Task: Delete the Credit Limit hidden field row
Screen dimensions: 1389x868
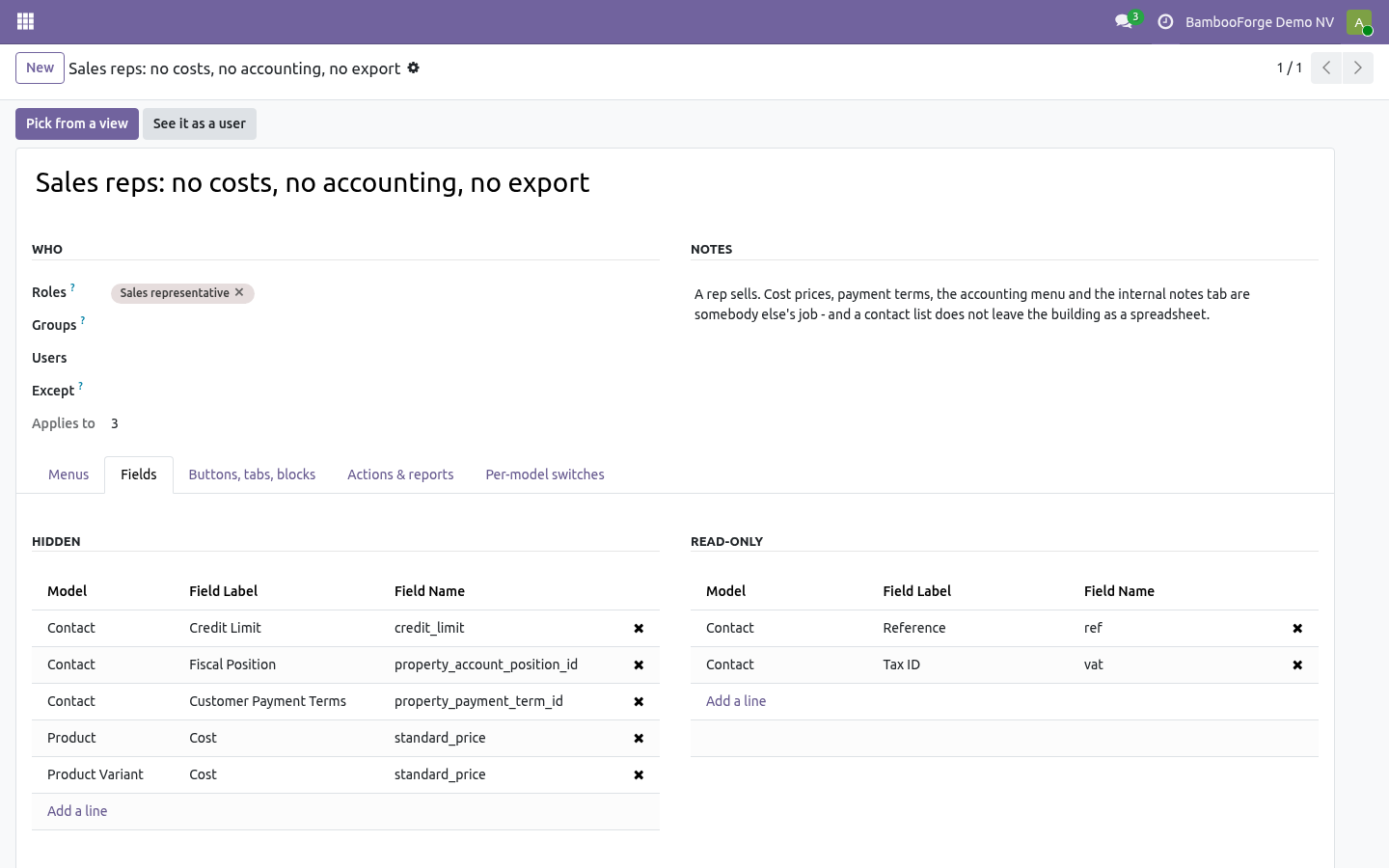Action: 639,628
